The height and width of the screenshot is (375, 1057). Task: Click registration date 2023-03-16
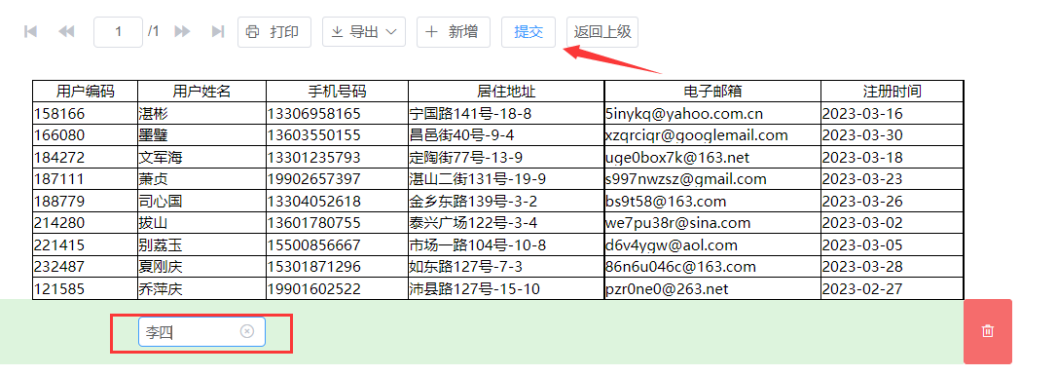point(893,113)
